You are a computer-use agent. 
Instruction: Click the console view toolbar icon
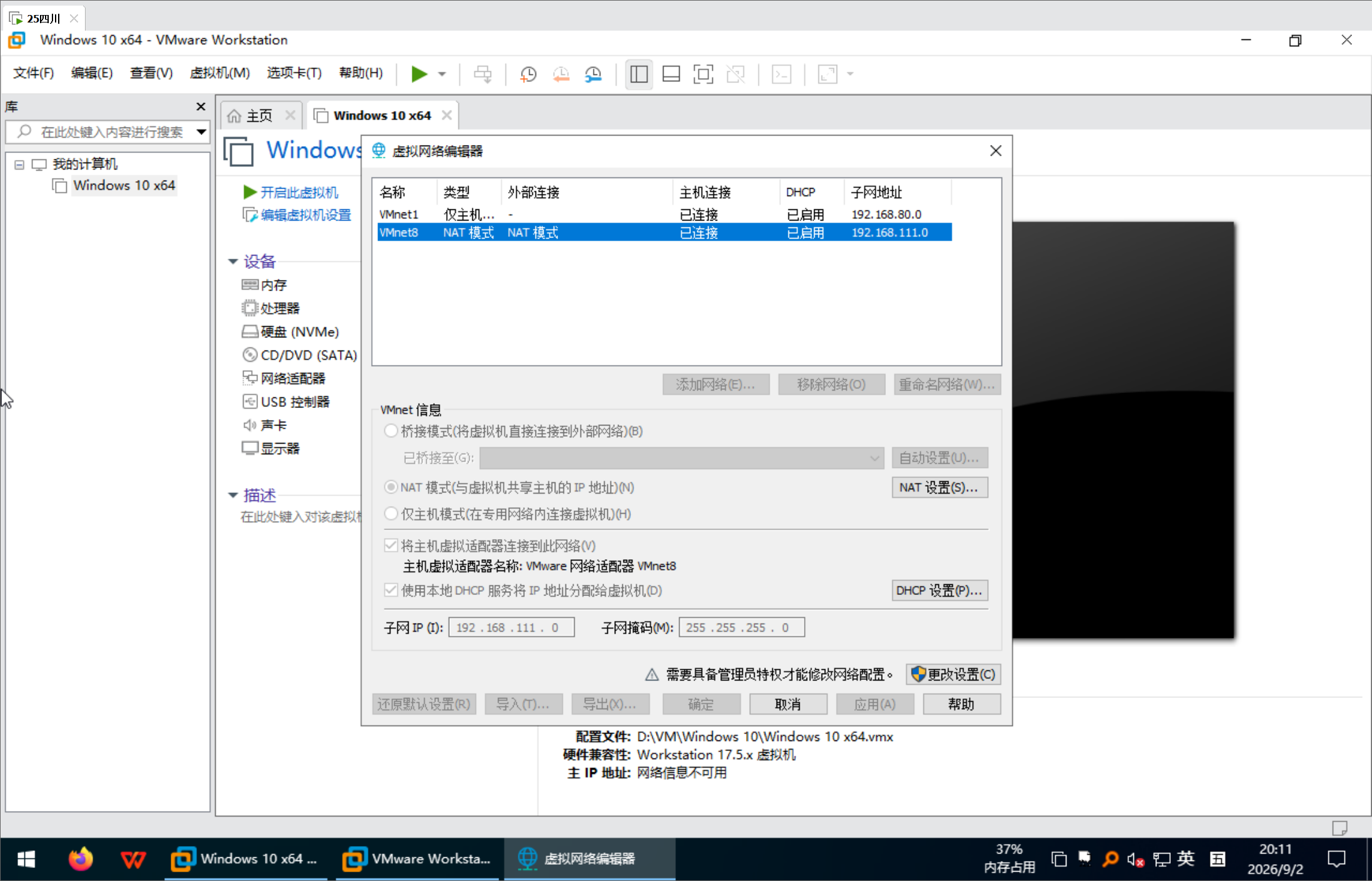tap(782, 74)
